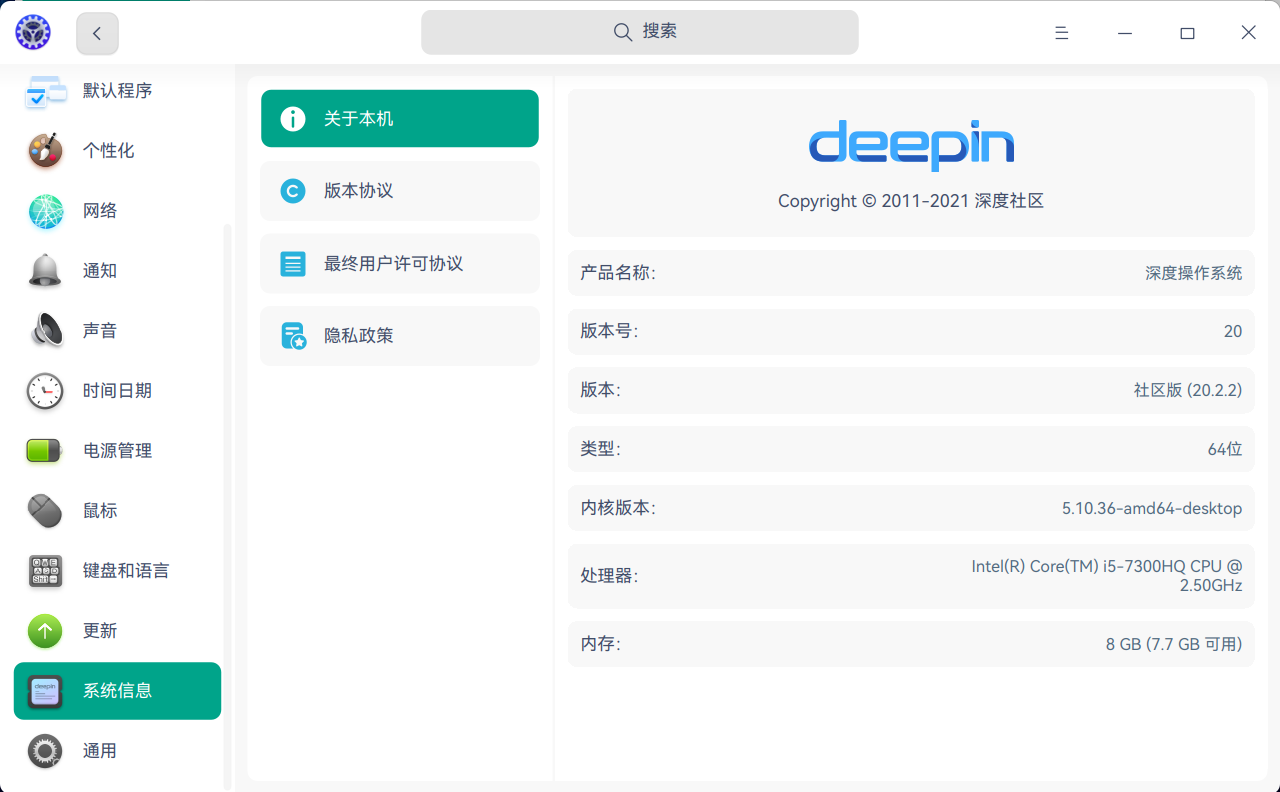Screen dimensions: 1280x792
Task: Open the 电源管理 battery icon
Action: pos(45,451)
